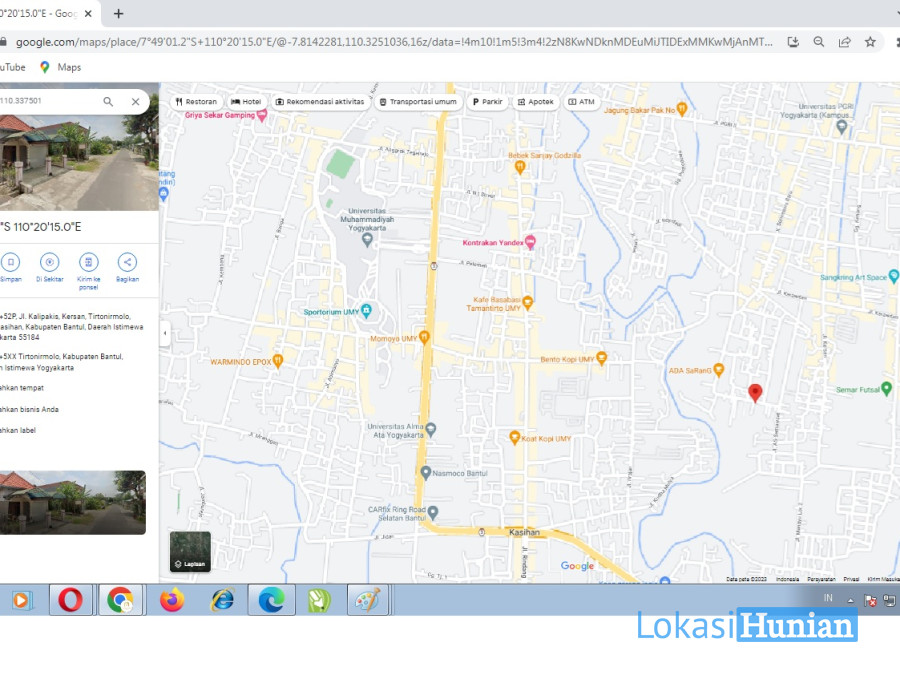Open Persyaratan link in map footer
The image size is (900, 675).
click(x=821, y=579)
